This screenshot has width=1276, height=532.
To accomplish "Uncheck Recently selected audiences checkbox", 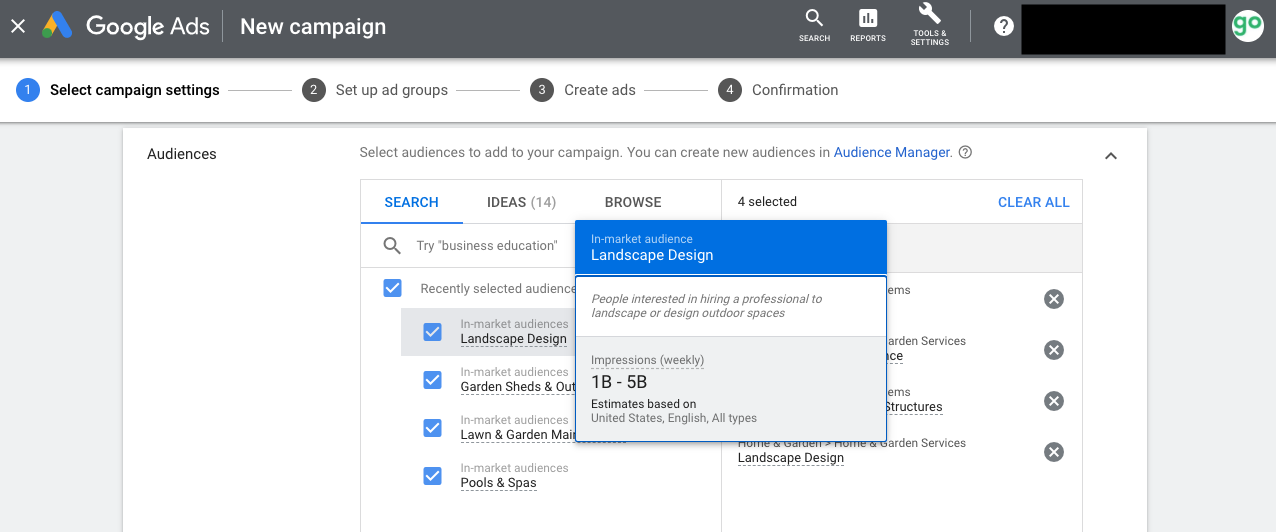I will click(x=393, y=288).
